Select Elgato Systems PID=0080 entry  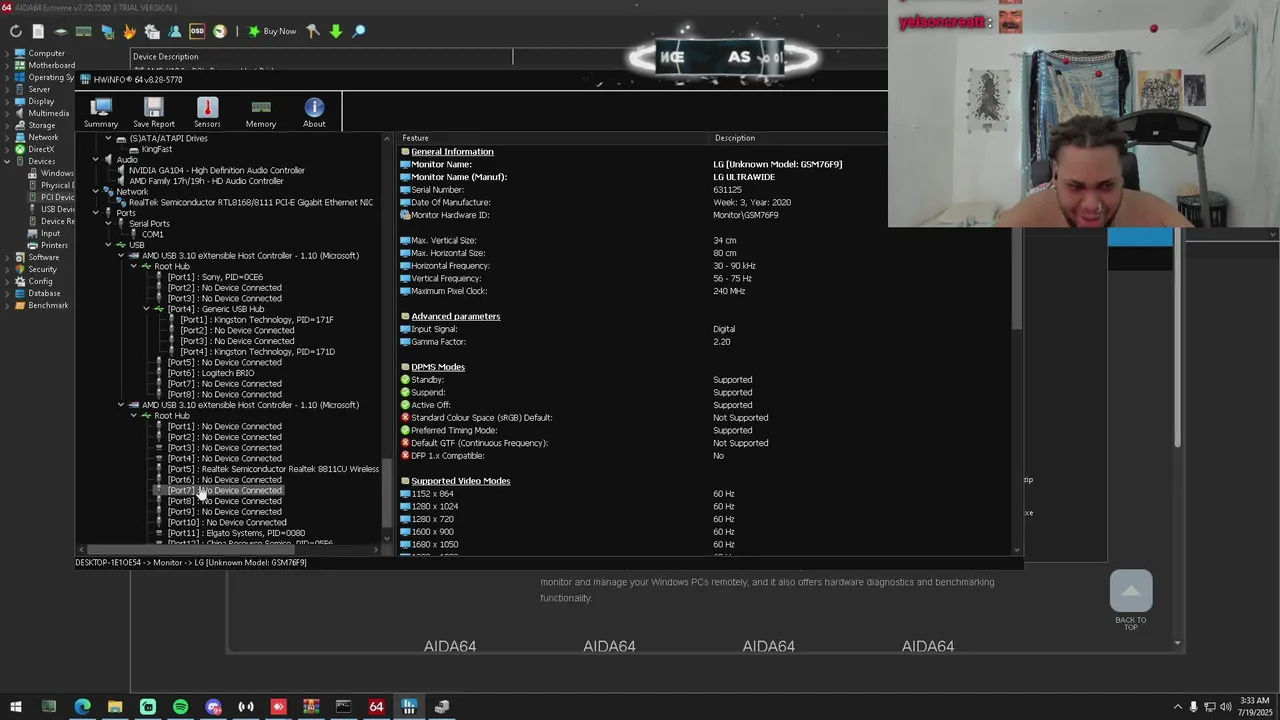[x=236, y=533]
